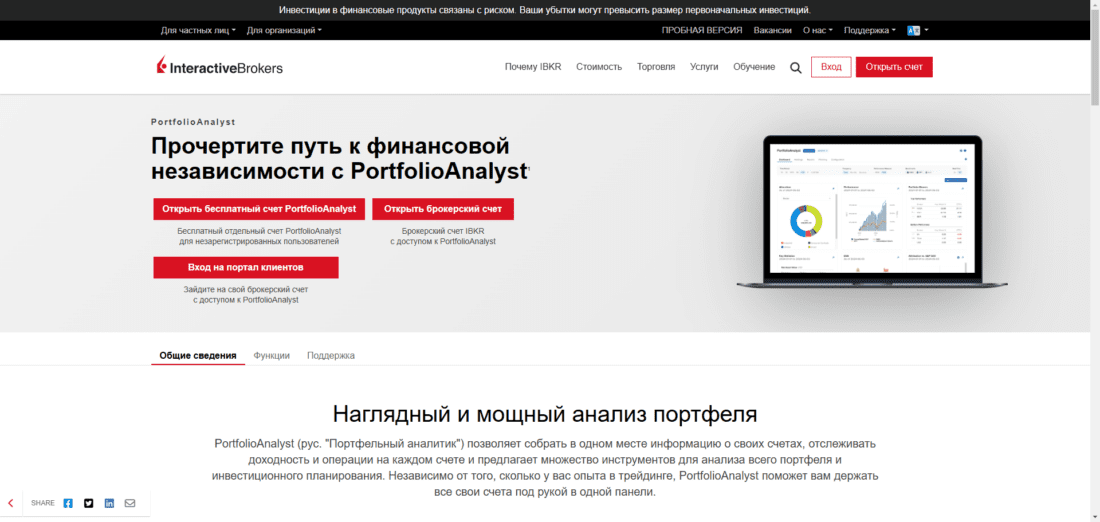Viewport: 1100px width, 522px height.
Task: Click the Вход login button
Action: pos(831,67)
